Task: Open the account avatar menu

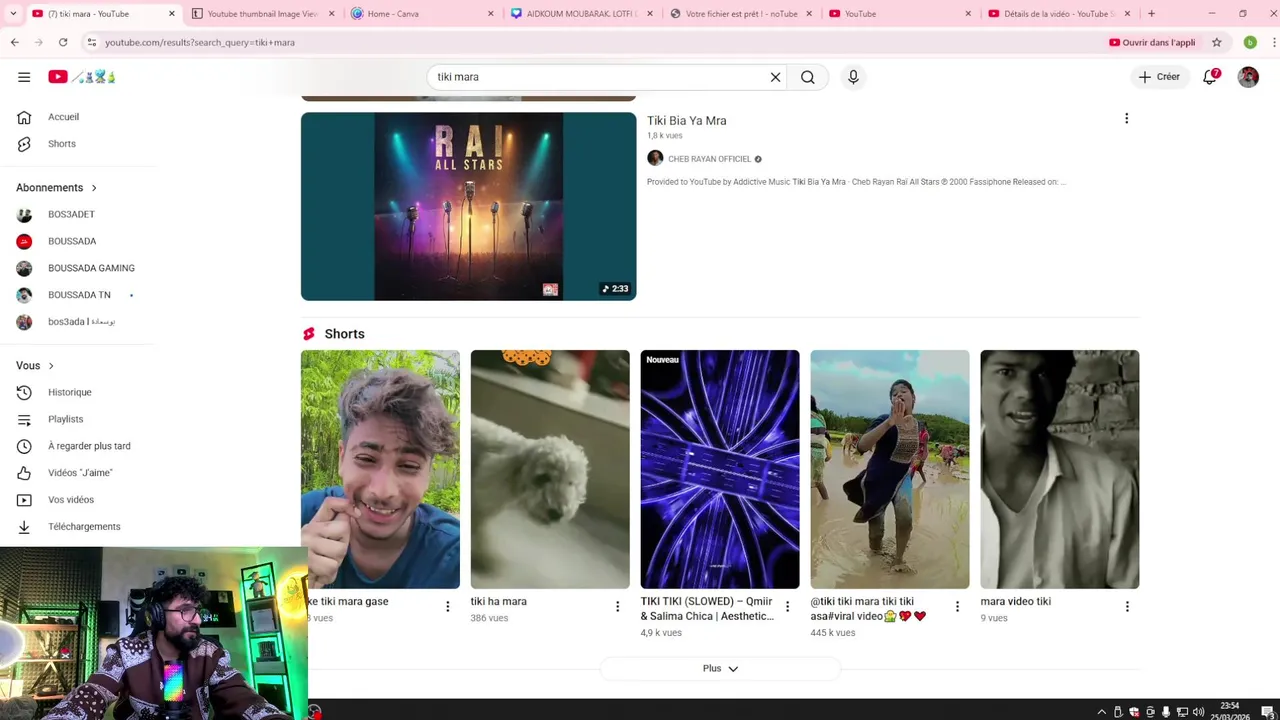Action: click(1248, 77)
